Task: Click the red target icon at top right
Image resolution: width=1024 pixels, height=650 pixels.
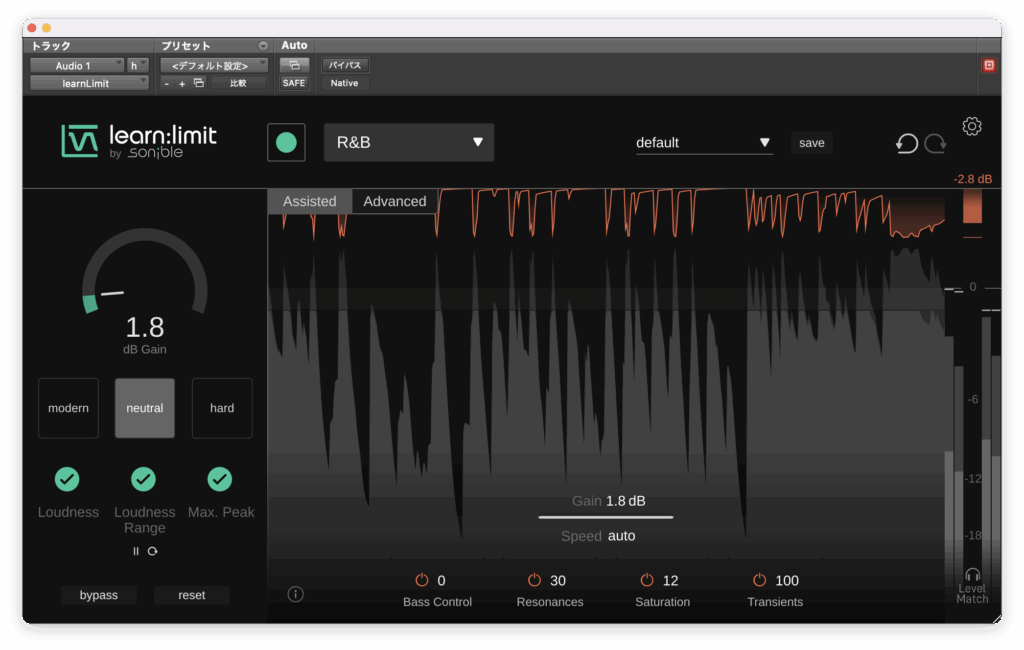Action: point(989,65)
